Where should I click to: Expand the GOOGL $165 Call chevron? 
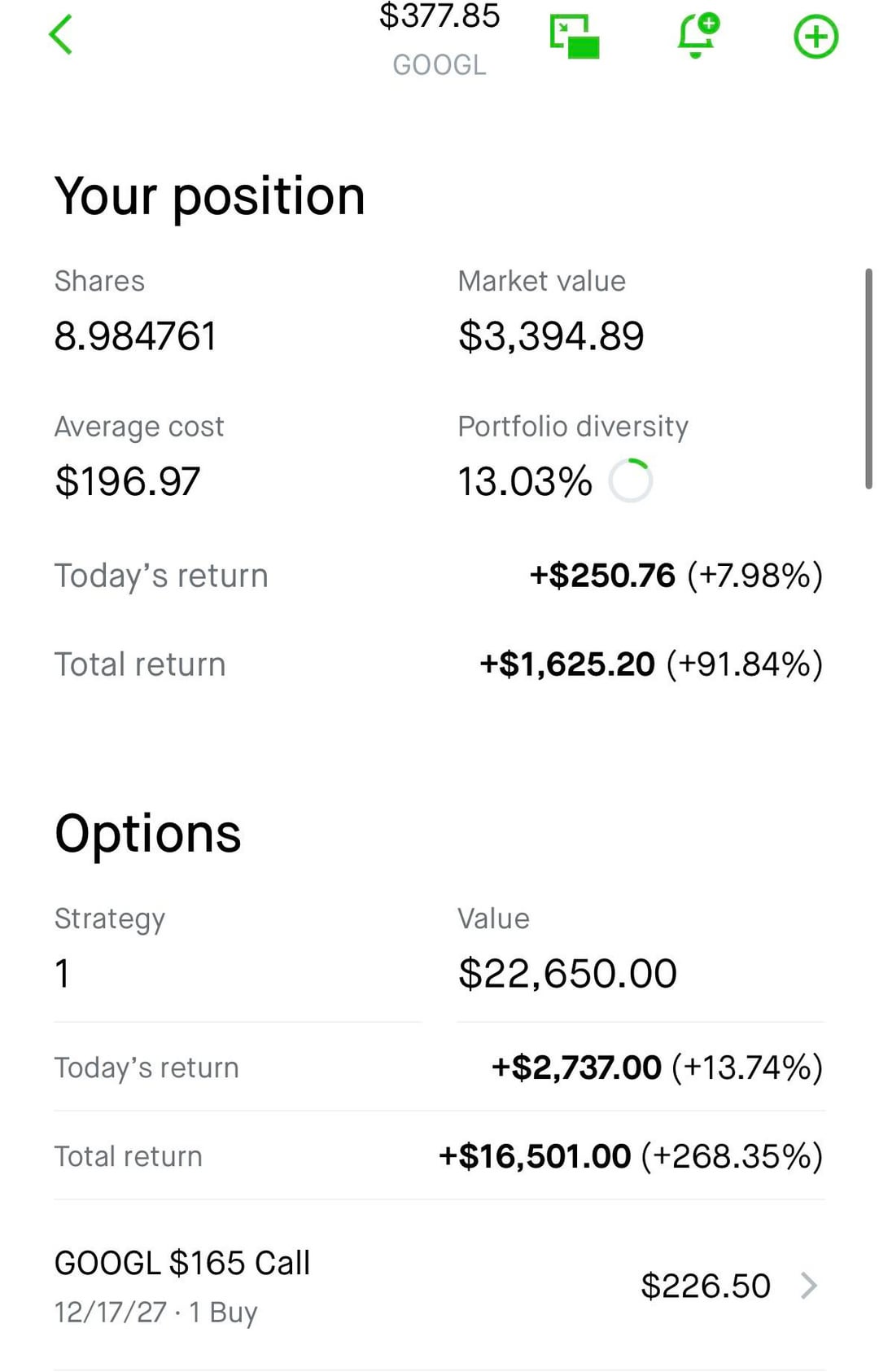point(808,1286)
